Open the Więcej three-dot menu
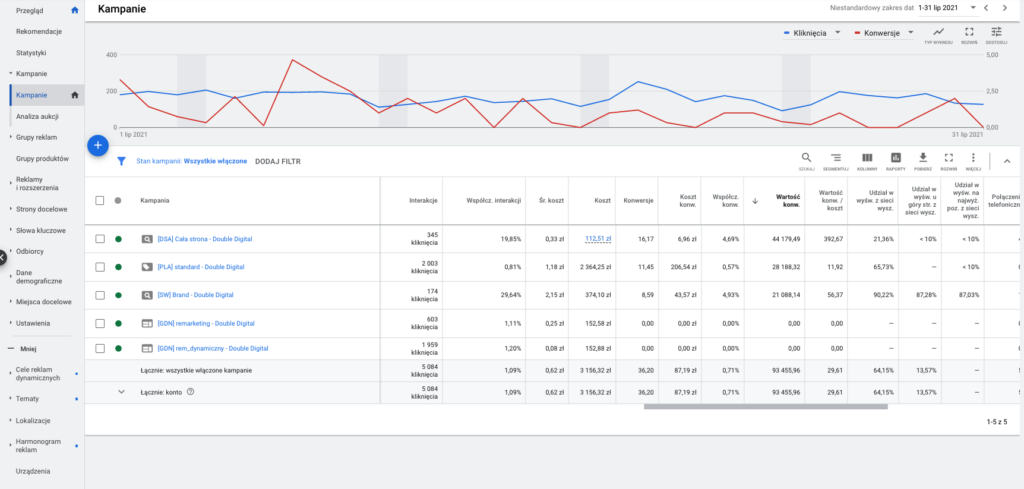 coord(973,160)
